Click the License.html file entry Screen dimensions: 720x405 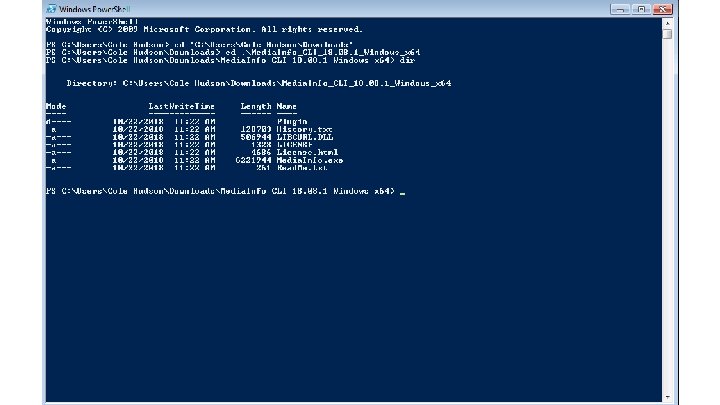pos(307,152)
